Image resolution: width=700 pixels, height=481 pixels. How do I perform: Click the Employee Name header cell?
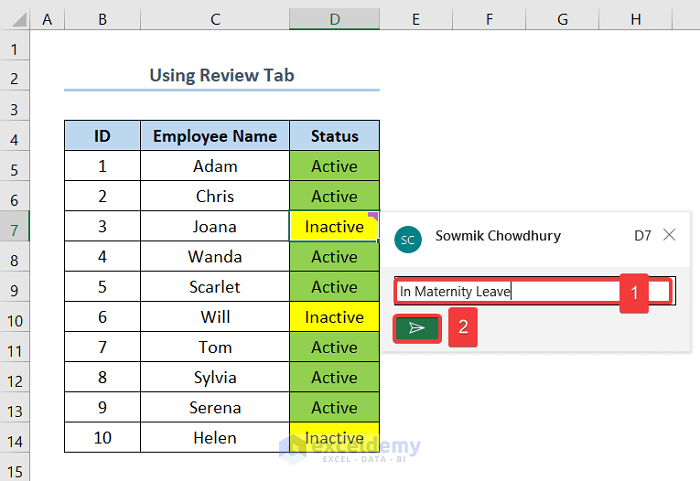click(215, 136)
